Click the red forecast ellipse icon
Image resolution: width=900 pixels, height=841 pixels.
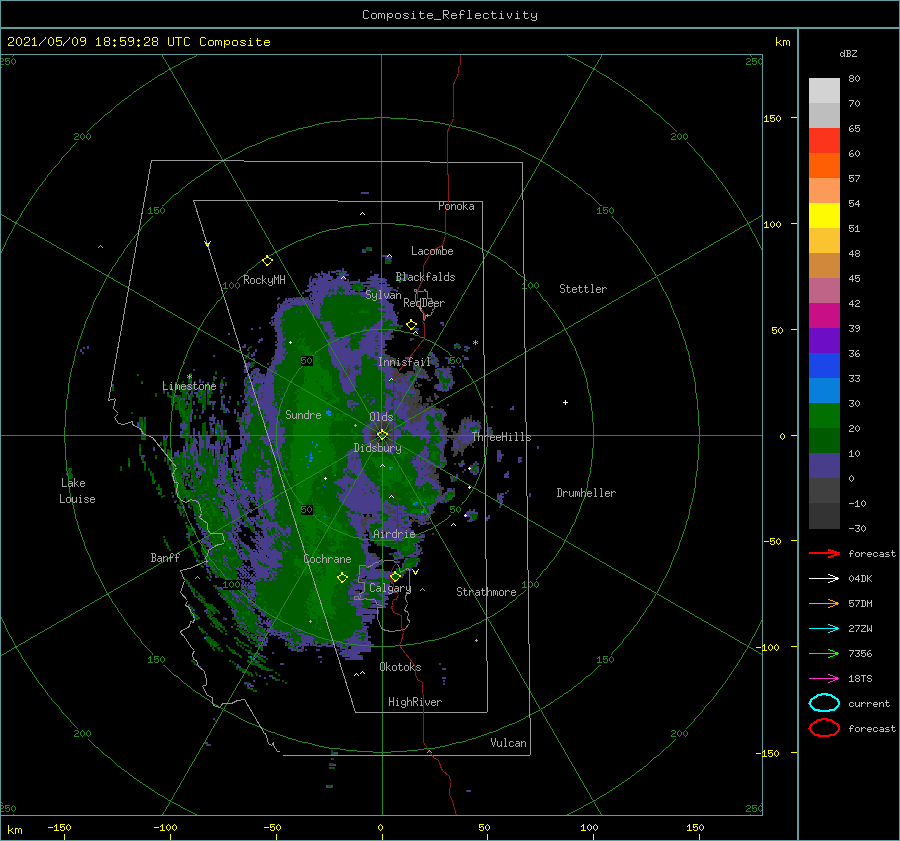[824, 728]
